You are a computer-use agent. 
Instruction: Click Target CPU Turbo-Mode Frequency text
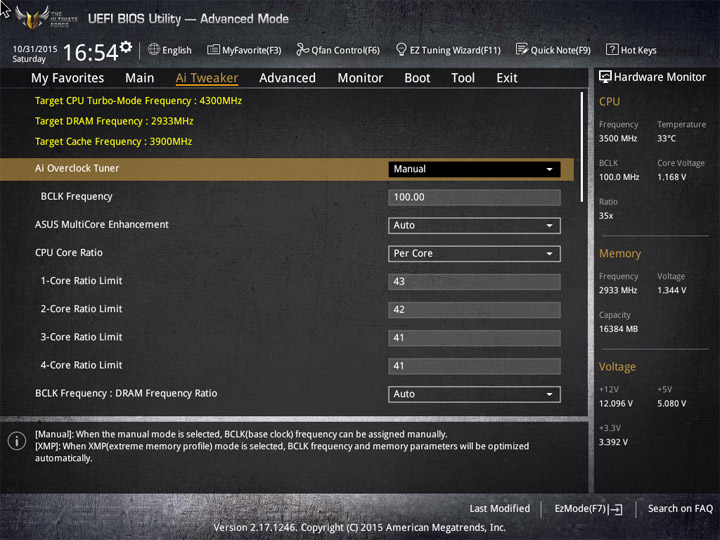(138, 101)
